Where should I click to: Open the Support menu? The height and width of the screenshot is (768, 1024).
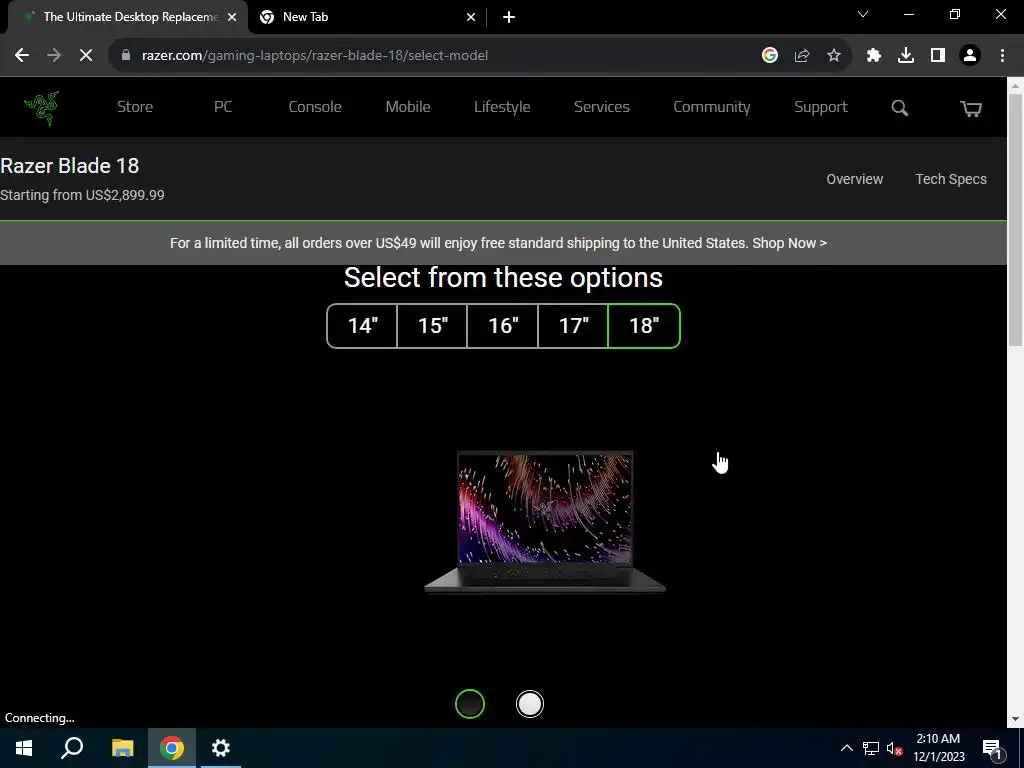click(820, 107)
